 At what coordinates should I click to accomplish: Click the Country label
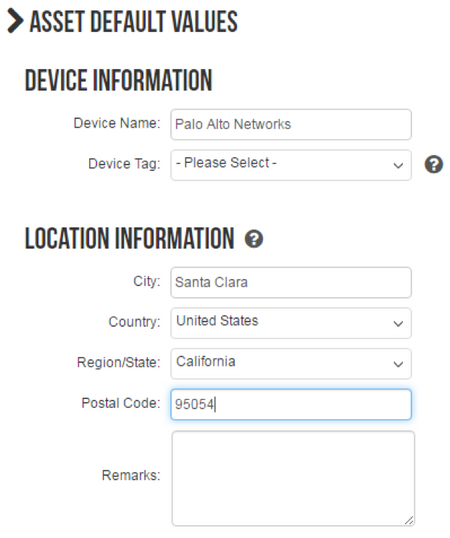[134, 322]
